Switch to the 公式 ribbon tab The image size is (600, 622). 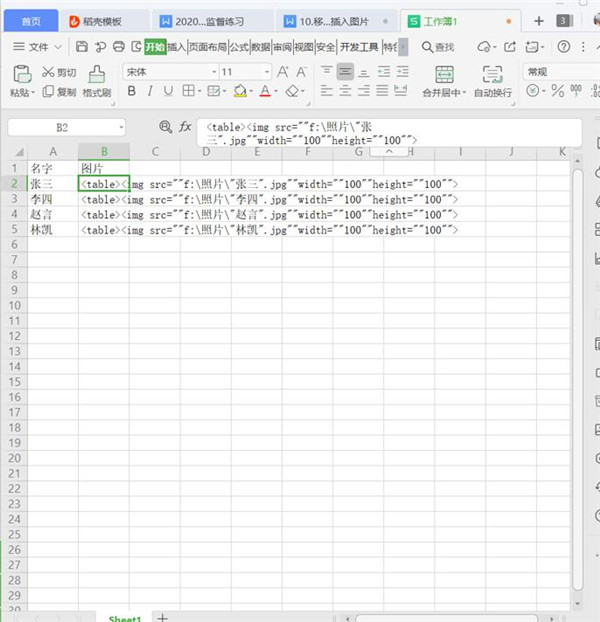239,47
